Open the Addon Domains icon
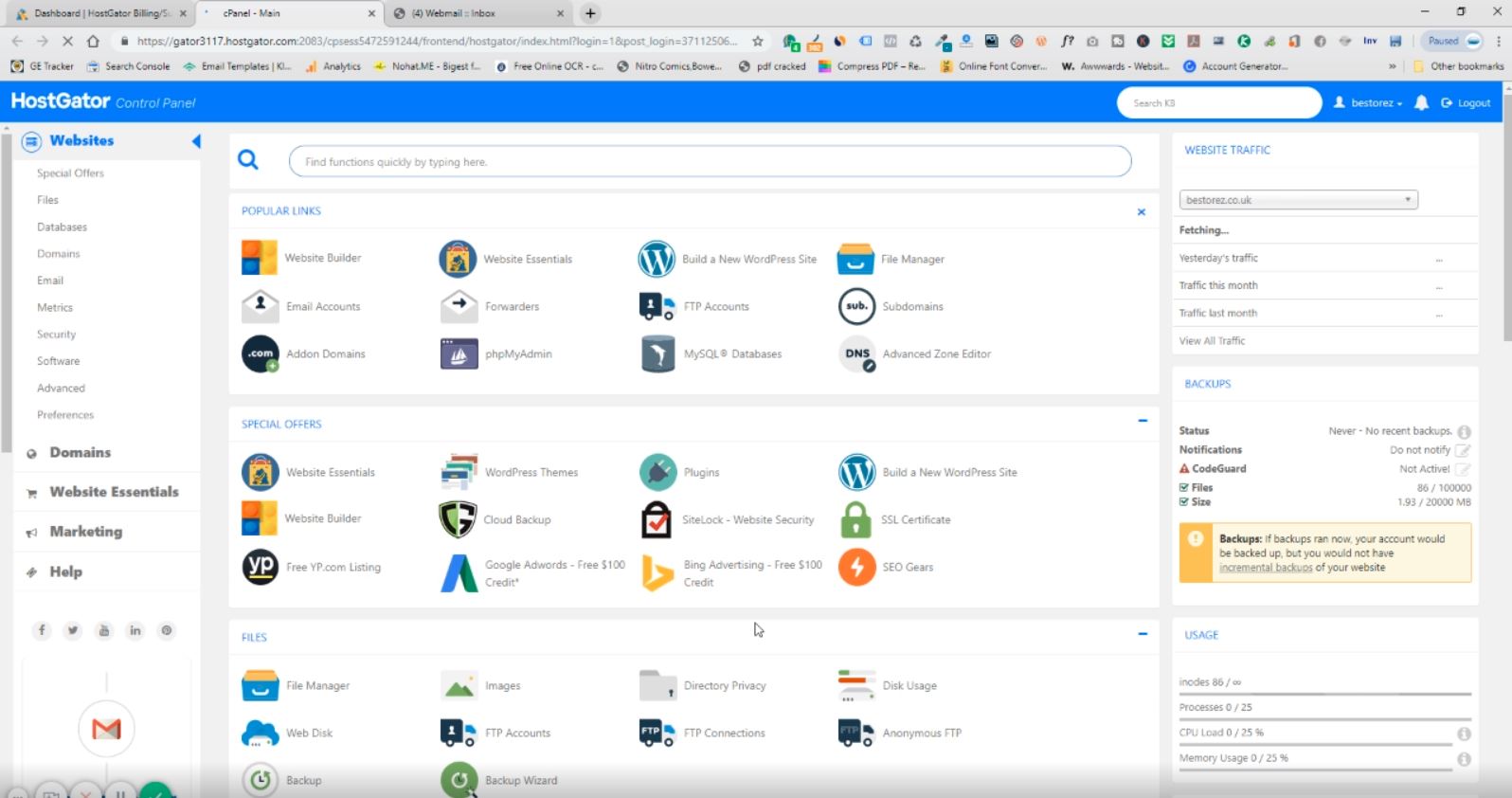Viewport: 1512px width, 798px height. pyautogui.click(x=260, y=354)
